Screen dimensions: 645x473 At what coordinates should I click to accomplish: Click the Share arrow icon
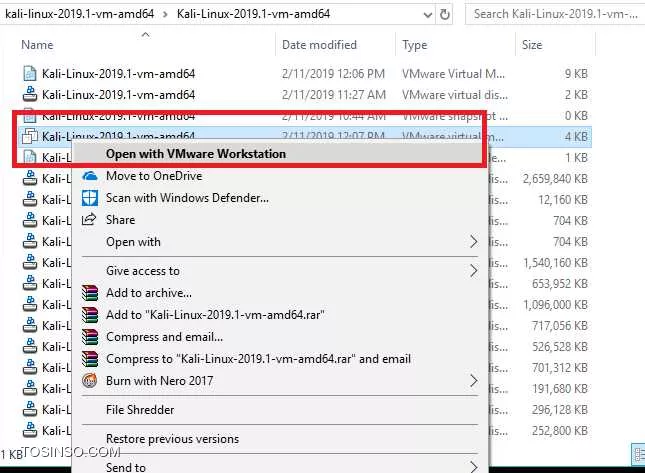[x=89, y=219]
